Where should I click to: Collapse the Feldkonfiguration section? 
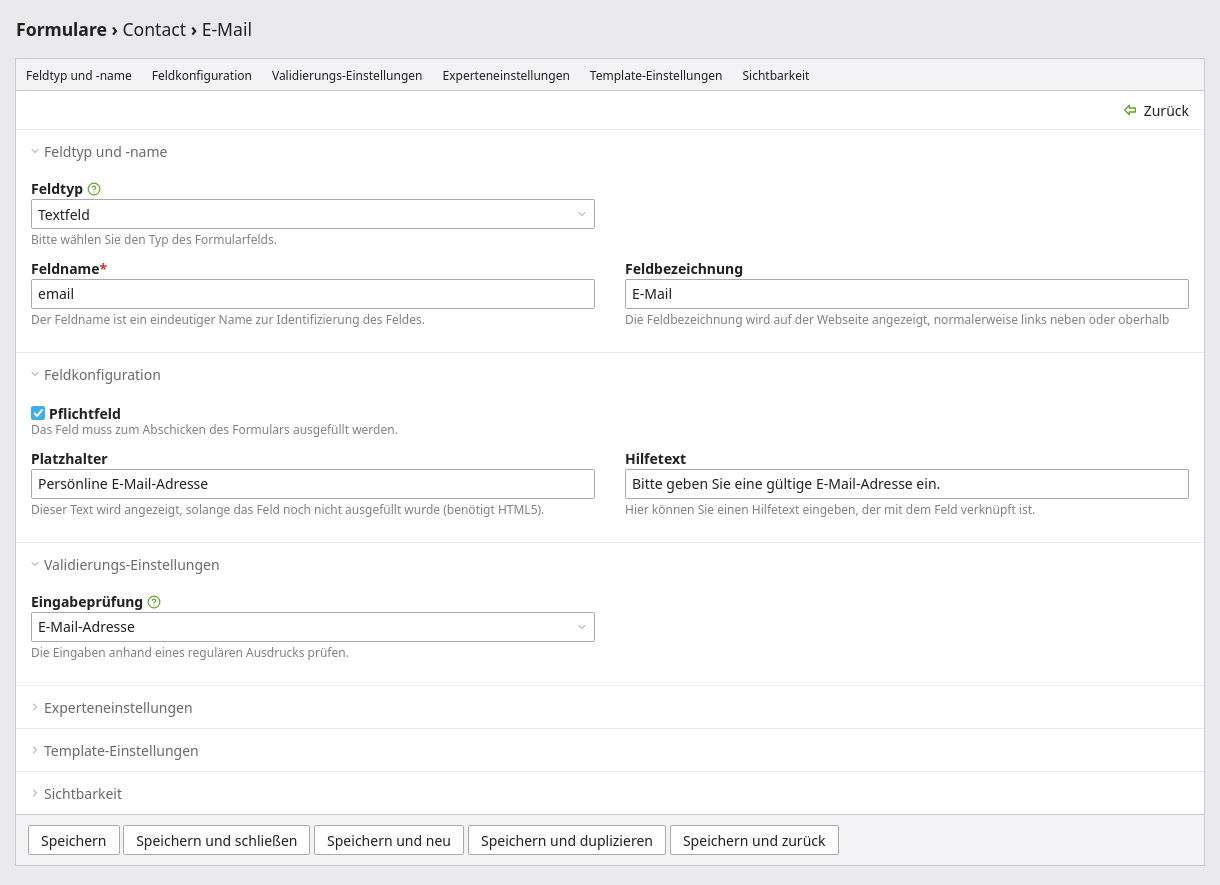[96, 375]
